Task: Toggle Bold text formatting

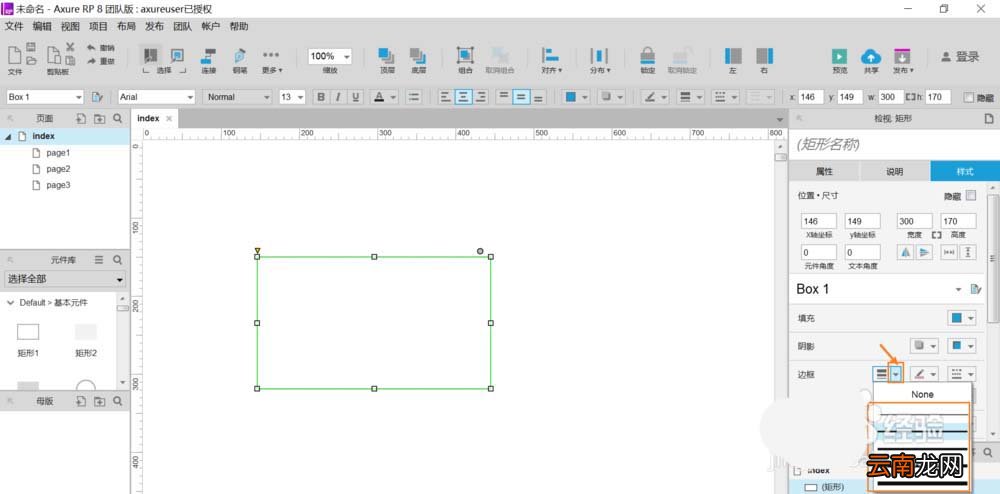Action: click(x=321, y=97)
